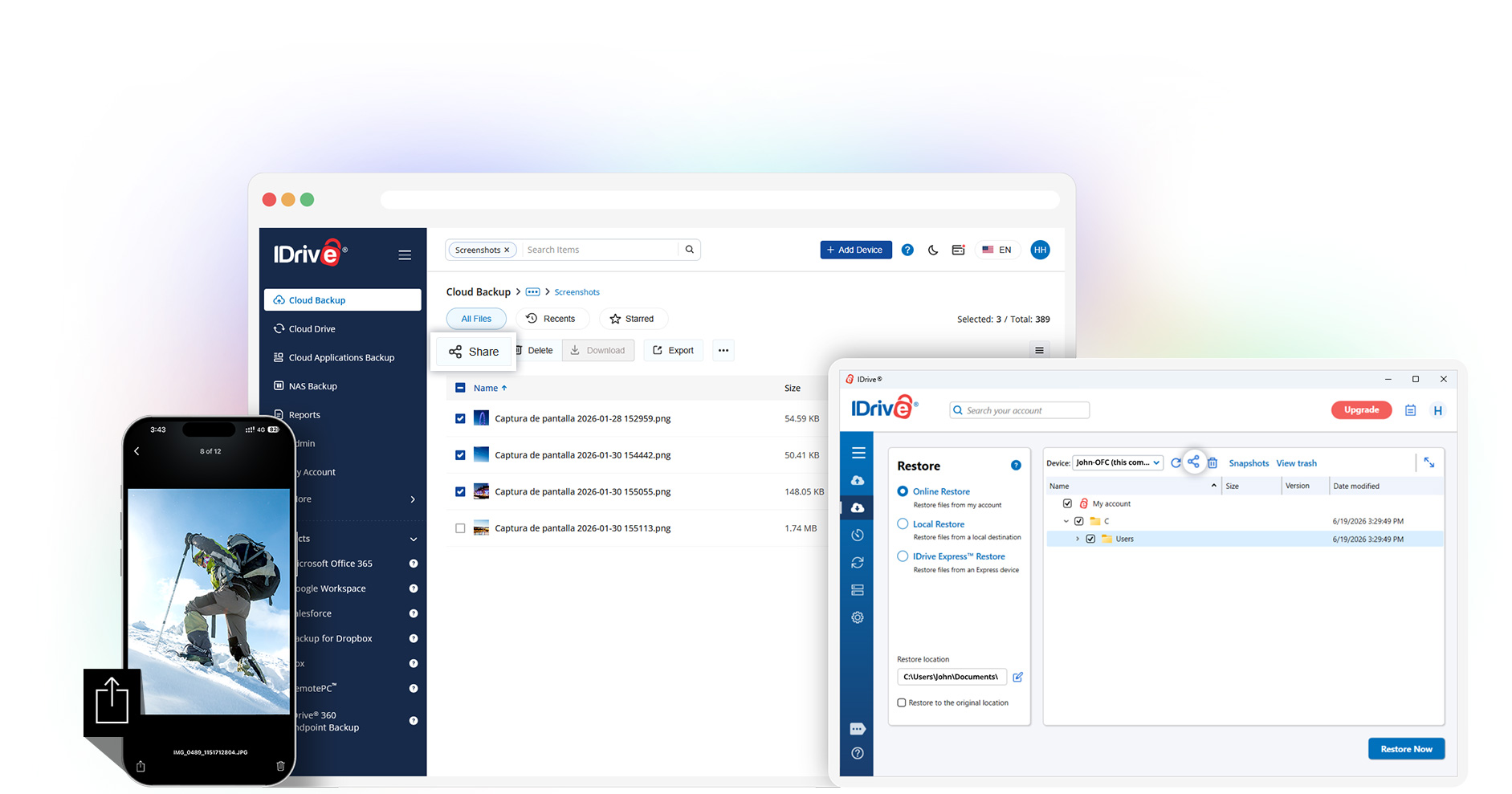Screen dimensions: 1512x794
Task: Edit the restore location with the pencil icon
Action: point(1017,677)
